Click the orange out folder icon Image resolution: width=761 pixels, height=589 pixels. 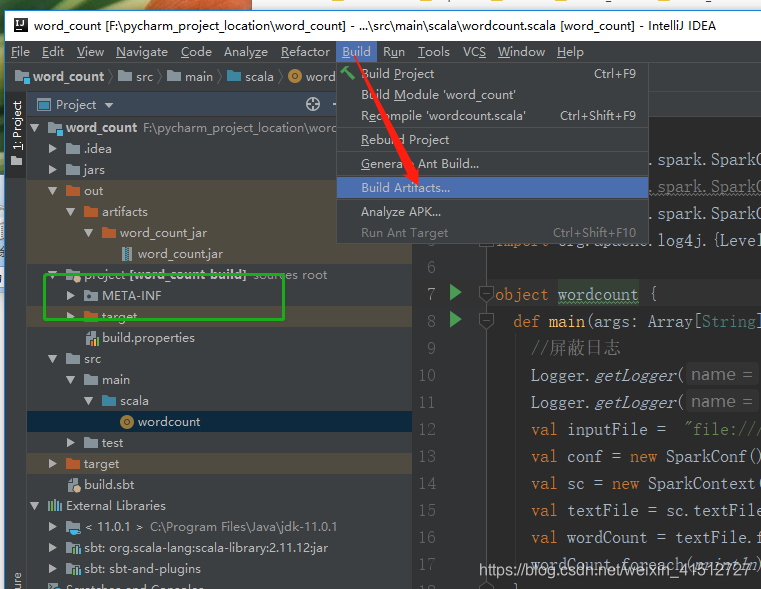[x=73, y=191]
